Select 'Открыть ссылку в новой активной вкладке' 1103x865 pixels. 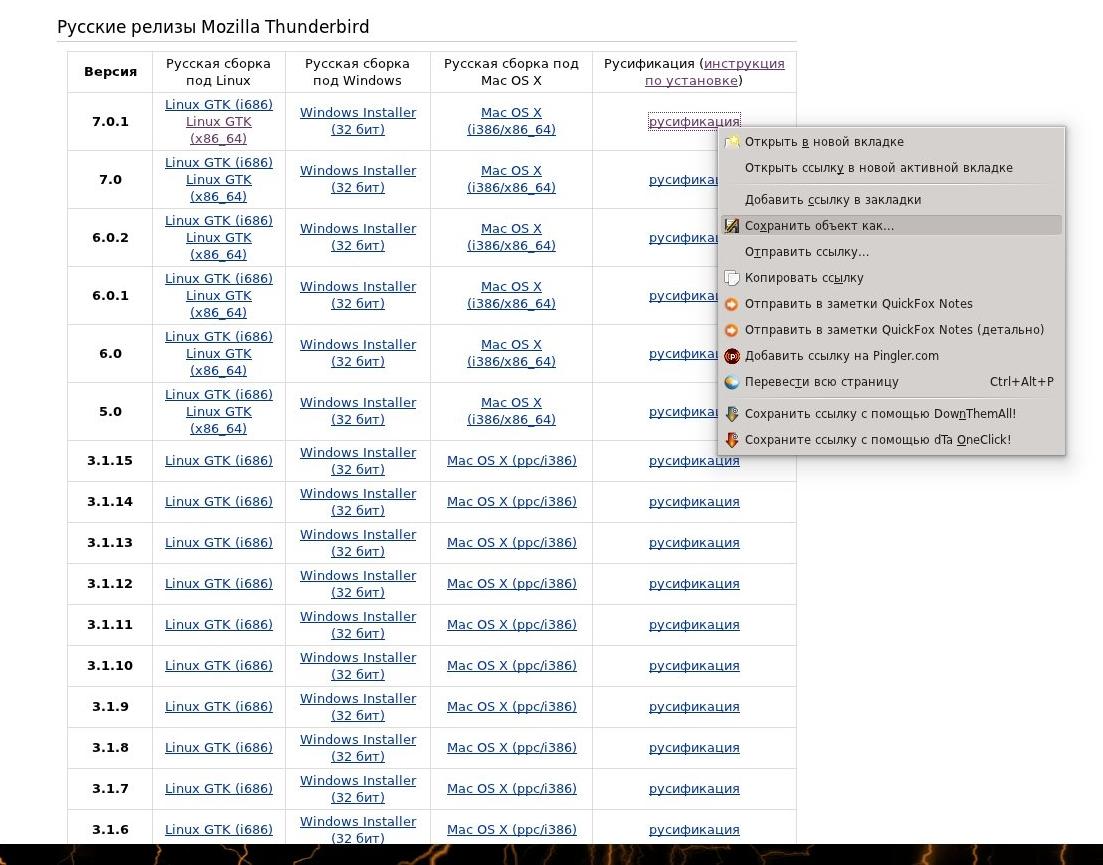(891, 167)
